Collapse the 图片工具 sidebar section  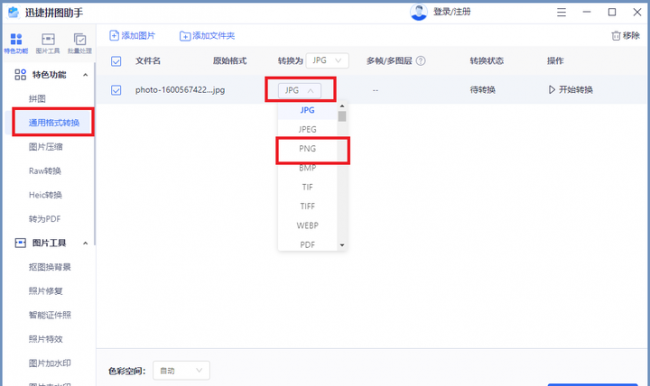tap(85, 243)
